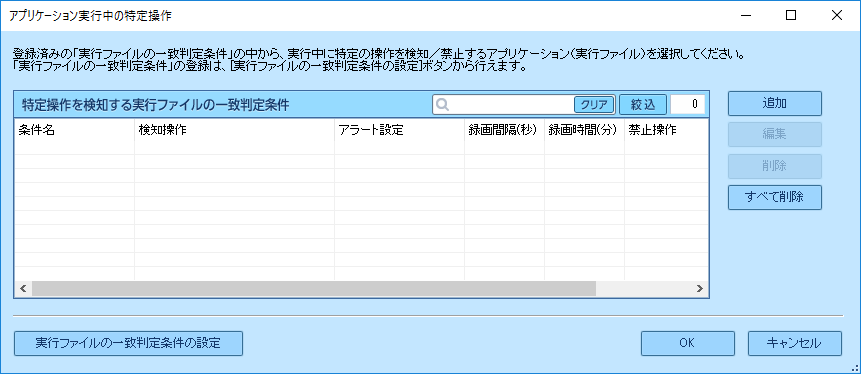Click the 追加 (Add) button
The image size is (861, 374).
pos(775,103)
